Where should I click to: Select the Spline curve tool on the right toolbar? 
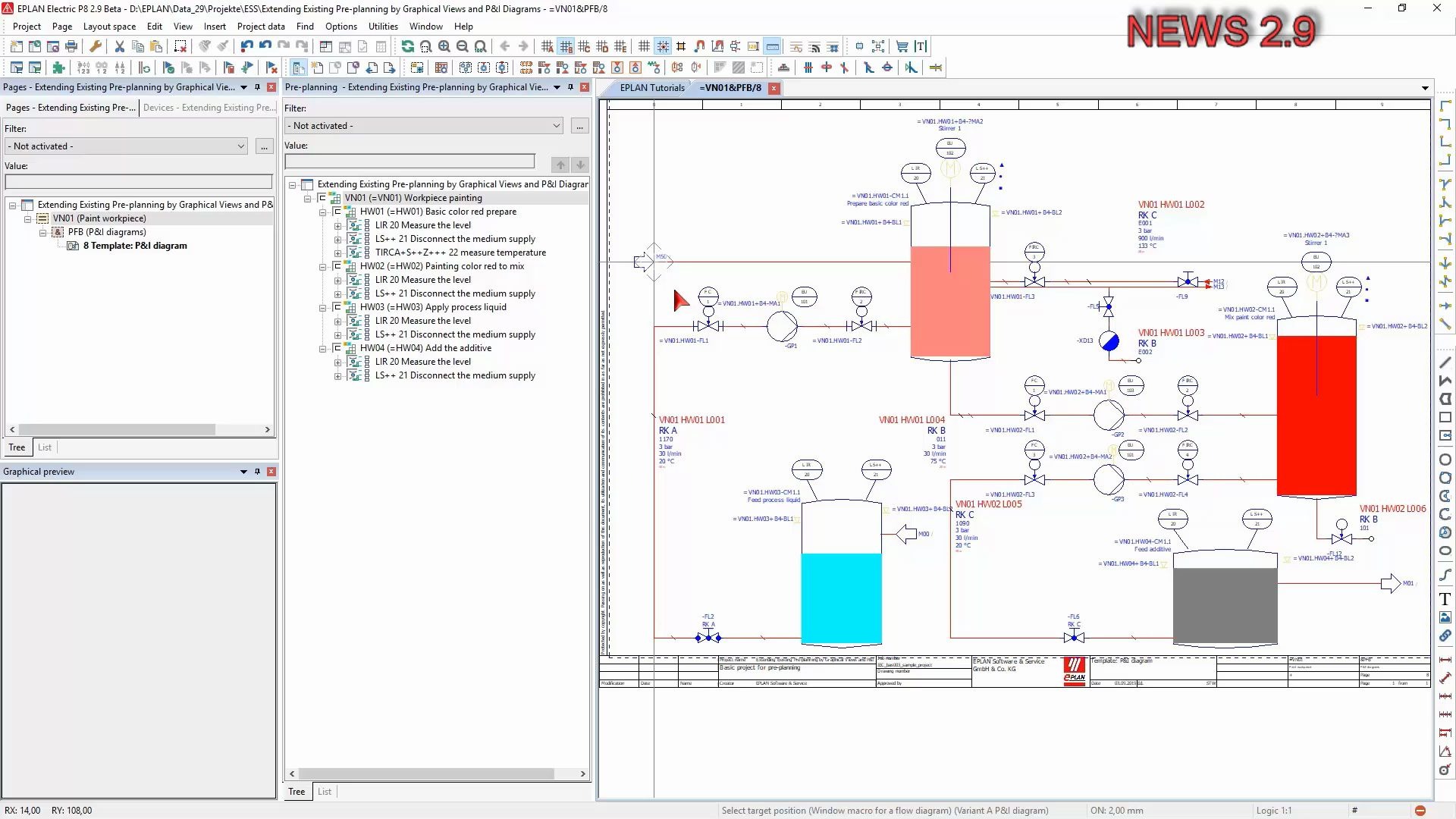[1445, 575]
